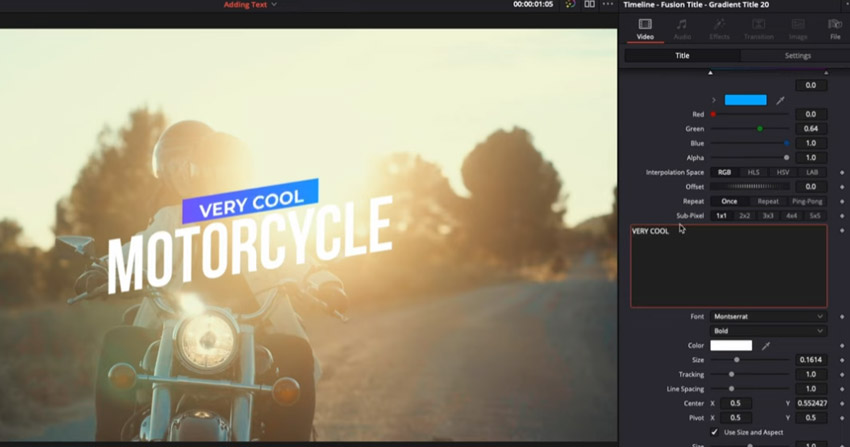This screenshot has height=447, width=850.
Task: Open the white text Color swatch
Action: coord(731,345)
